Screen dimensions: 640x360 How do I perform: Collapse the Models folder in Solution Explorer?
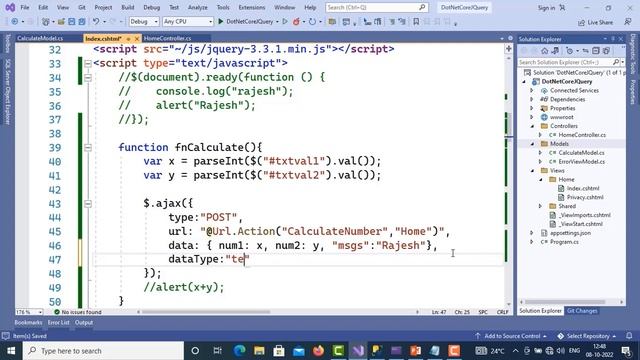(532, 144)
